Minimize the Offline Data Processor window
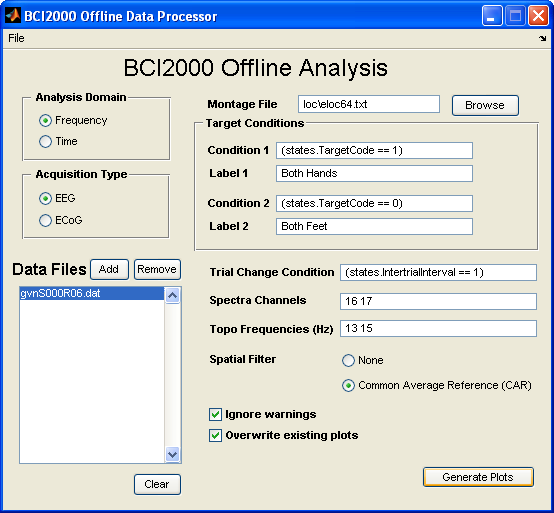 [491, 16]
